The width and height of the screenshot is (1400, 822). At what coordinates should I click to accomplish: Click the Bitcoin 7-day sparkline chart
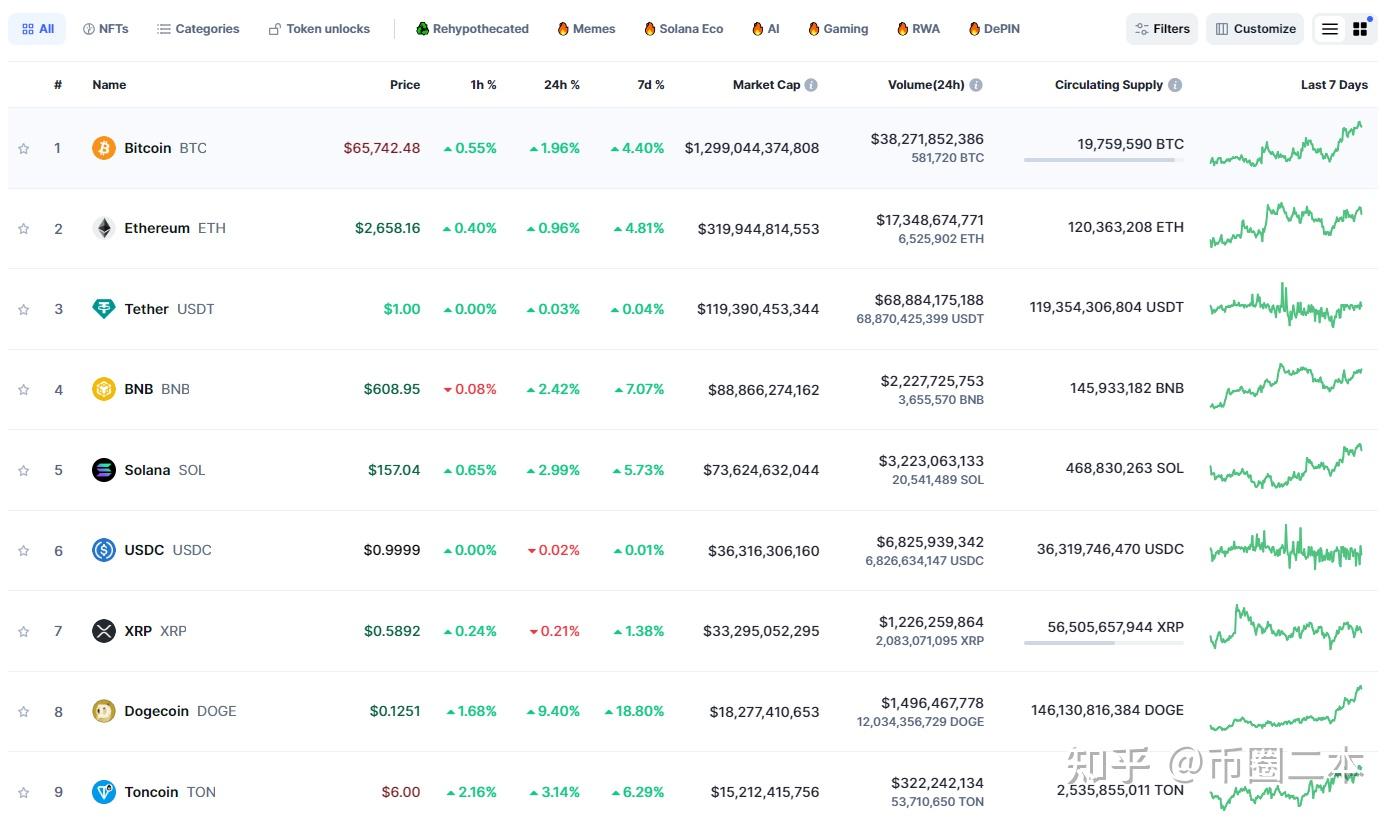[1286, 147]
